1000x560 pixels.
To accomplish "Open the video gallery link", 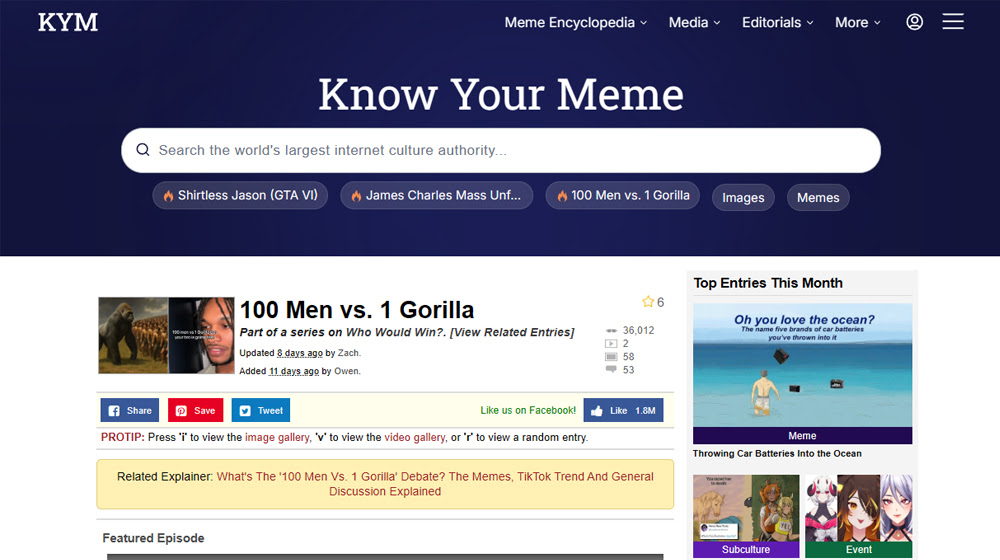I will 415,438.
